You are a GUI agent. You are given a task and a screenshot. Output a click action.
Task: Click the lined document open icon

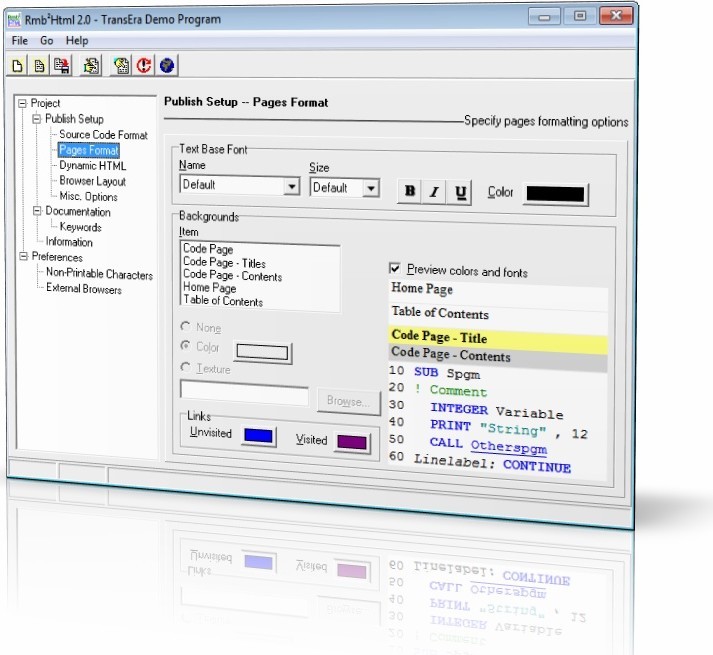[x=40, y=66]
